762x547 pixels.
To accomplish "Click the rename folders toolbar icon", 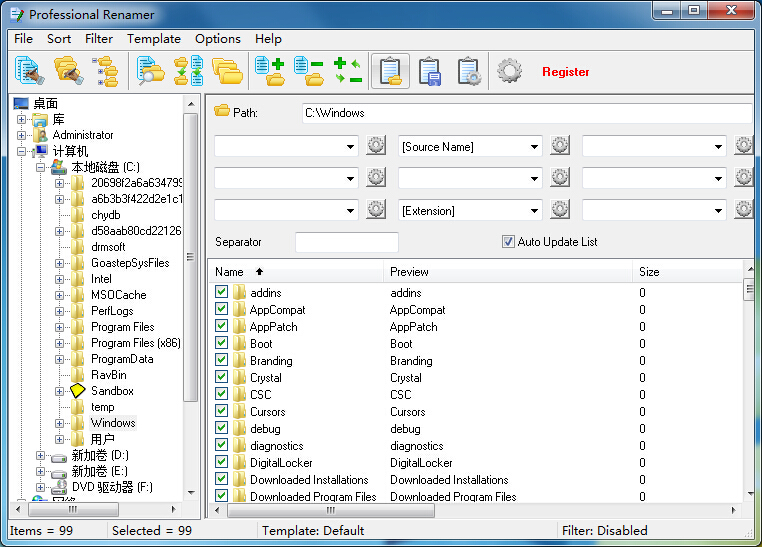I will [68, 71].
